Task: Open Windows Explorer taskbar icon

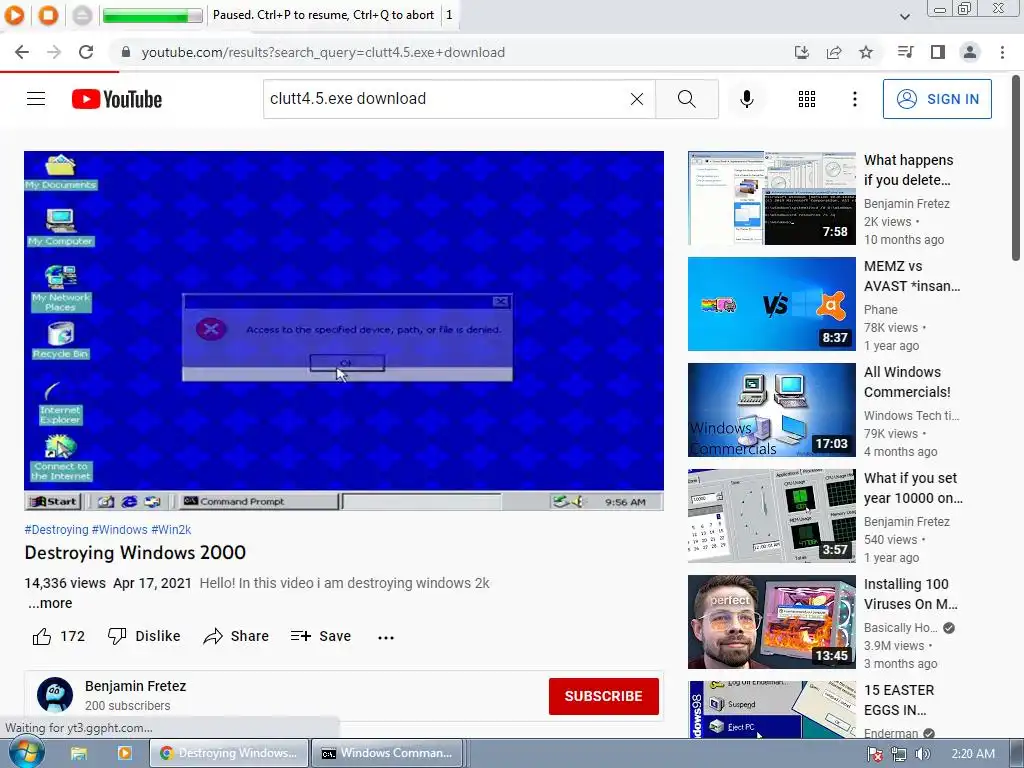Action: click(79, 753)
